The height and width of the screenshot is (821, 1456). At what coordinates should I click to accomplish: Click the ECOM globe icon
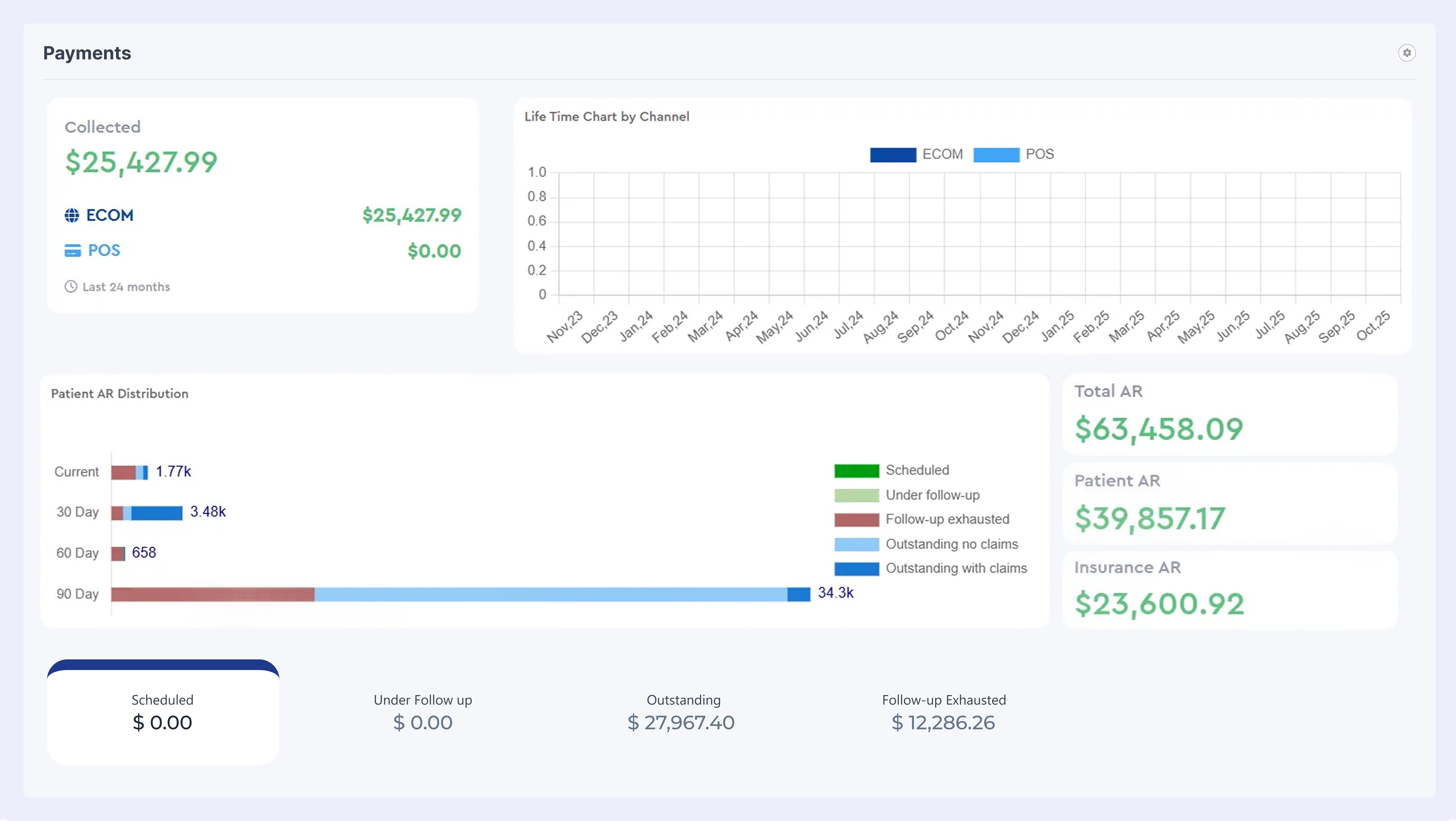point(72,215)
